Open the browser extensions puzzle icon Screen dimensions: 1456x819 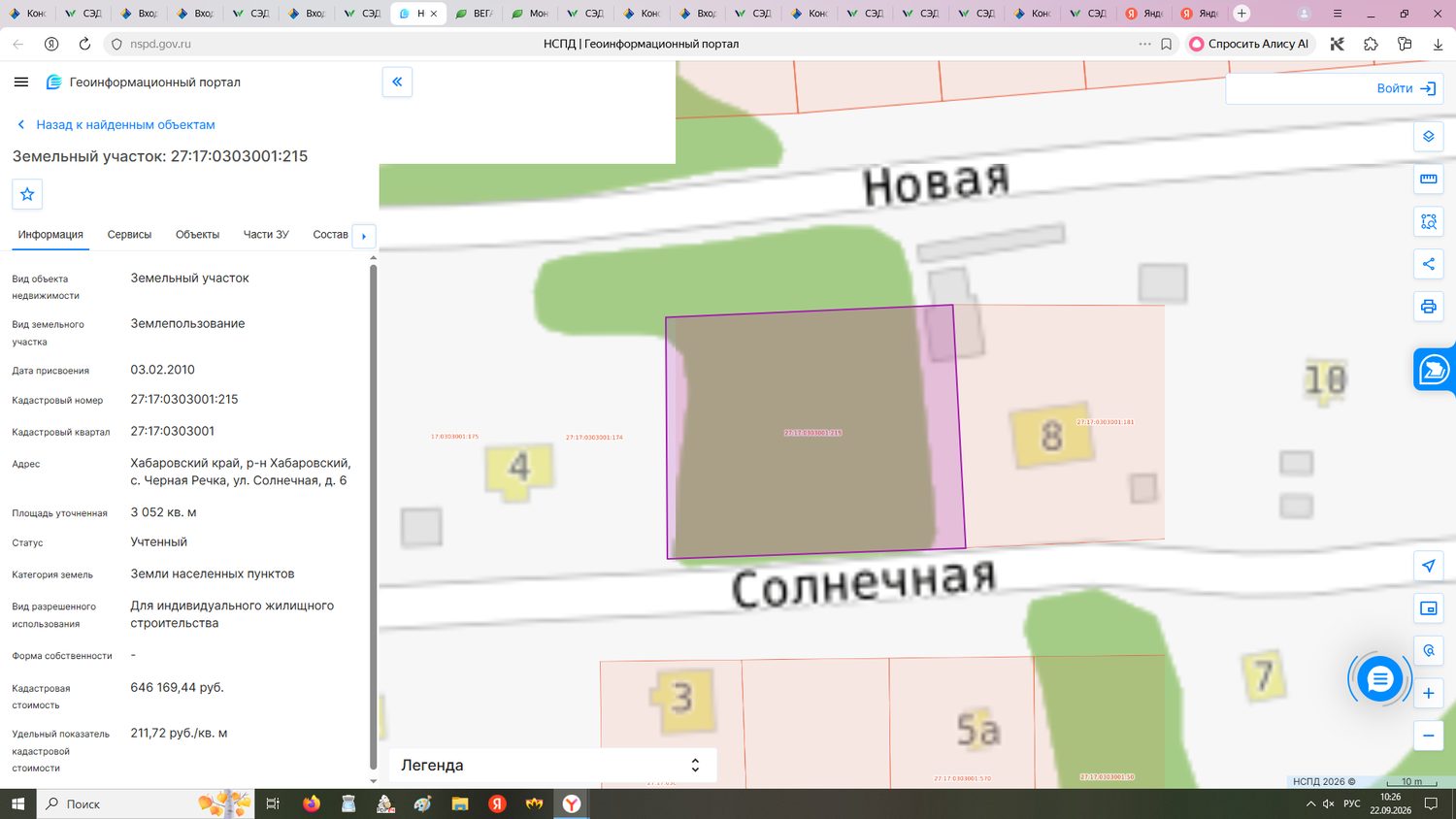tap(1371, 44)
